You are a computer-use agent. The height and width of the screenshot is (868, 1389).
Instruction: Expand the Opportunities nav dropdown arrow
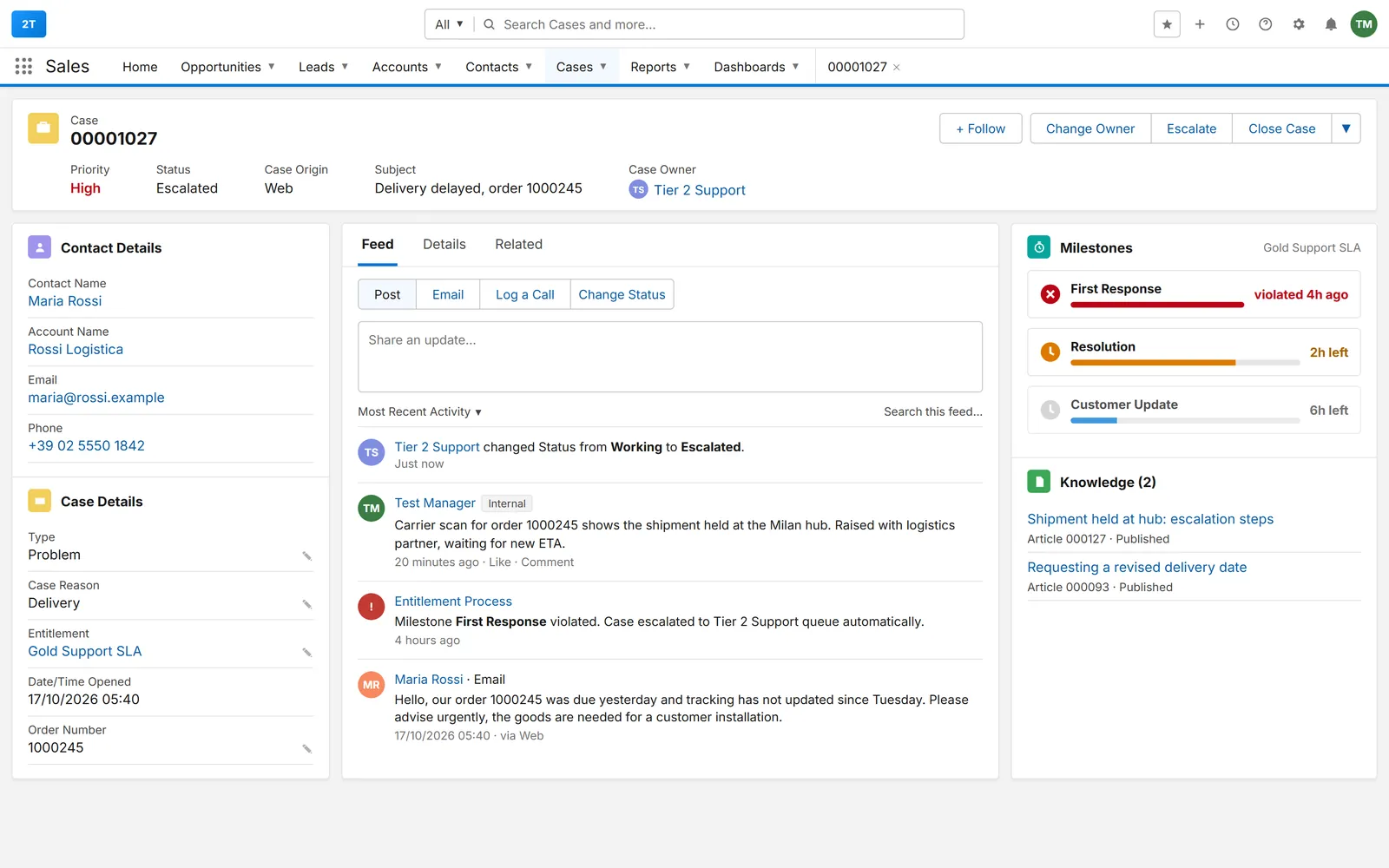click(x=272, y=67)
